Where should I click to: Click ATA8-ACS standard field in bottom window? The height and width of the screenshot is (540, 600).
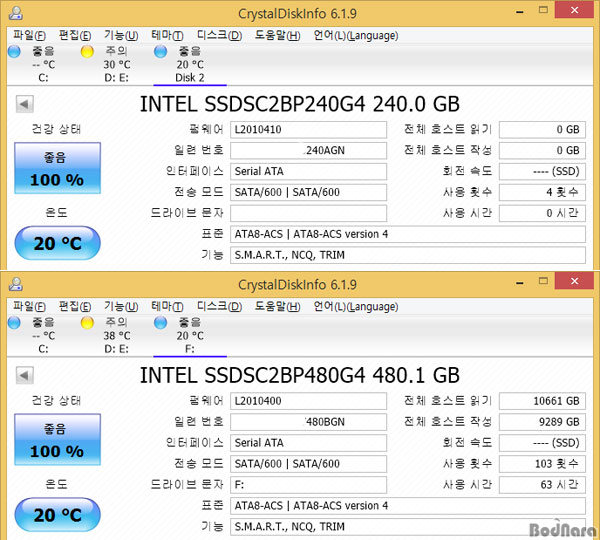pos(408,506)
